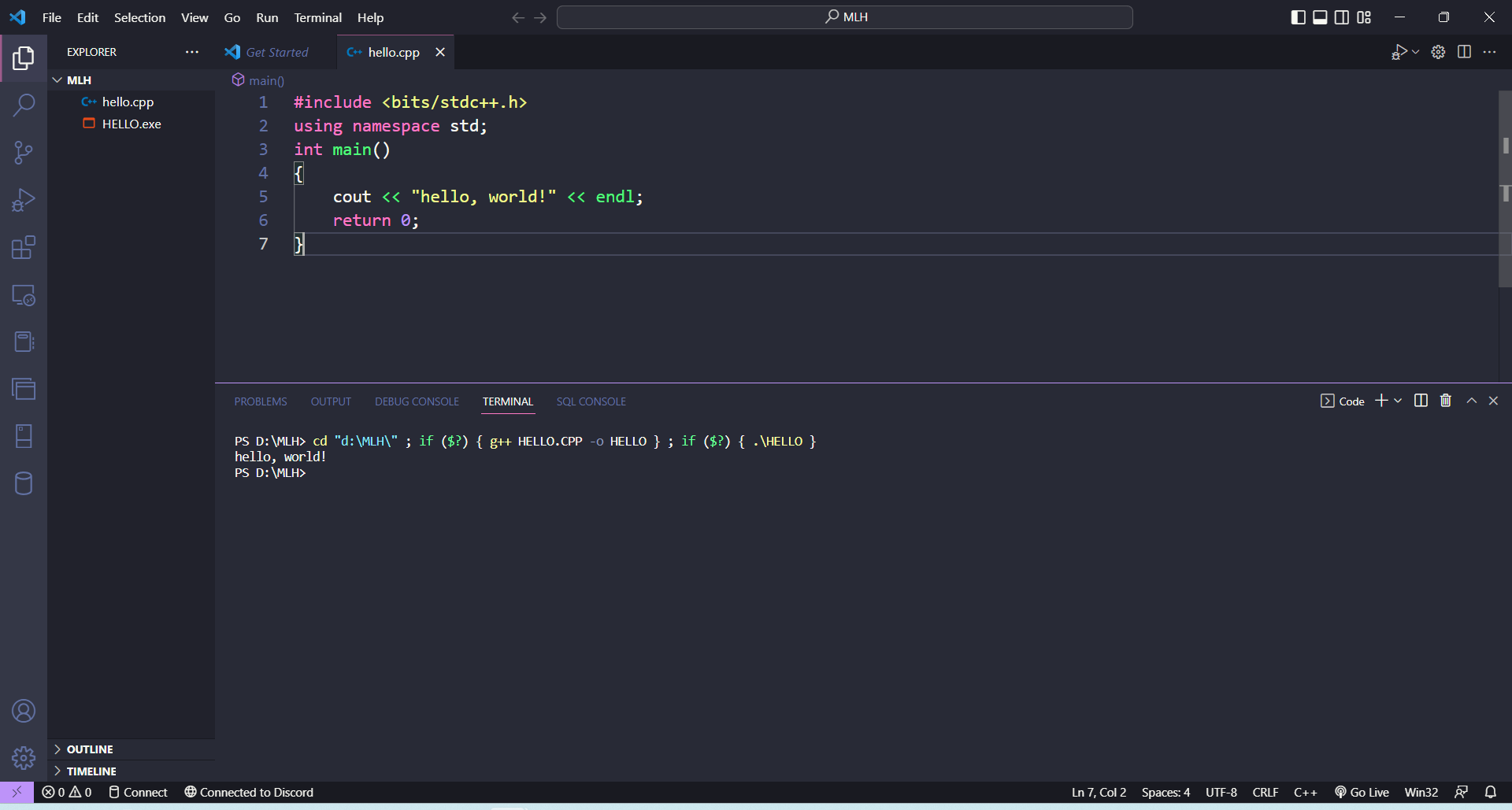Image resolution: width=1512 pixels, height=810 pixels.
Task: Close the hello.cpp editor tab
Action: [x=440, y=52]
